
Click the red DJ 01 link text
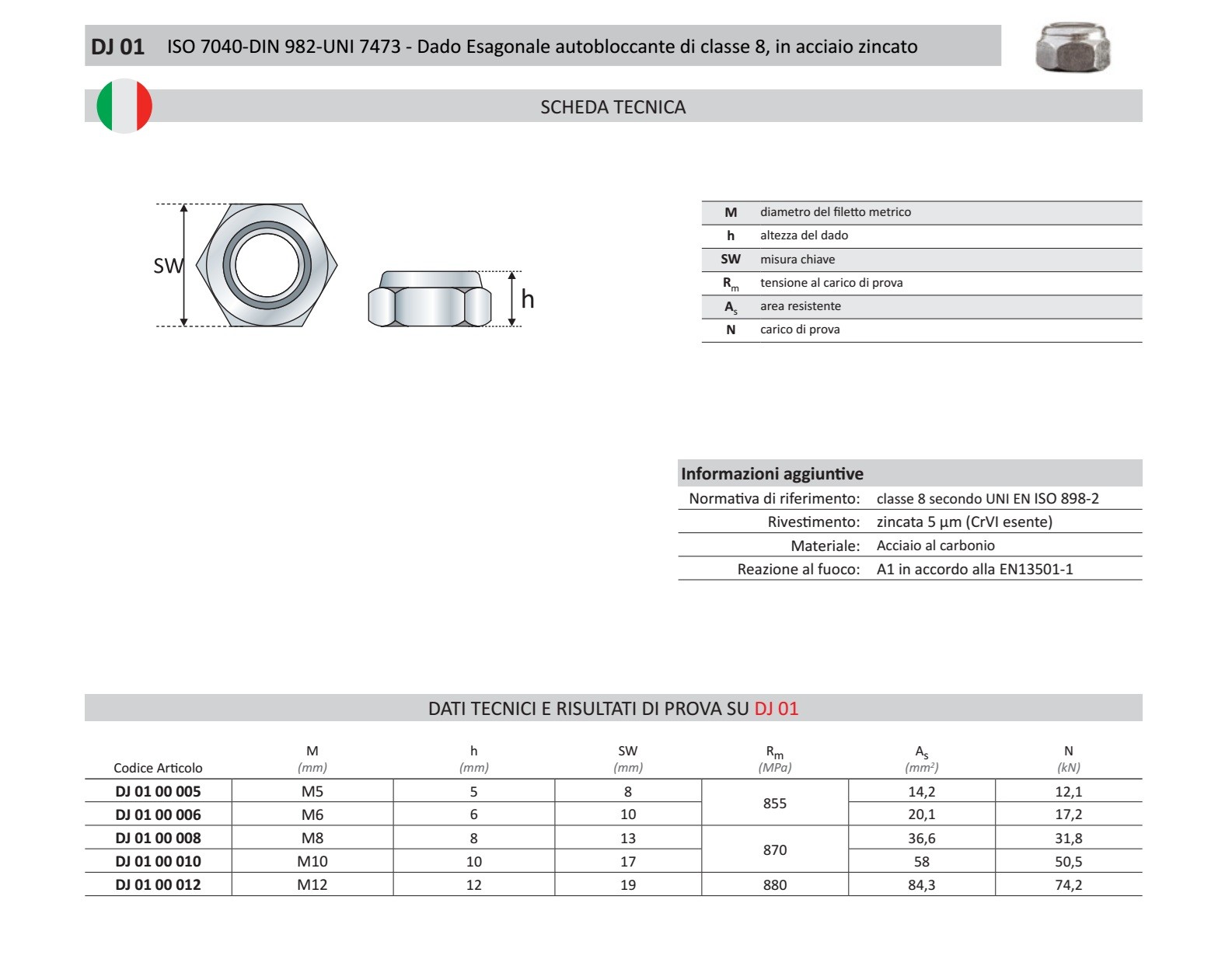coord(776,709)
